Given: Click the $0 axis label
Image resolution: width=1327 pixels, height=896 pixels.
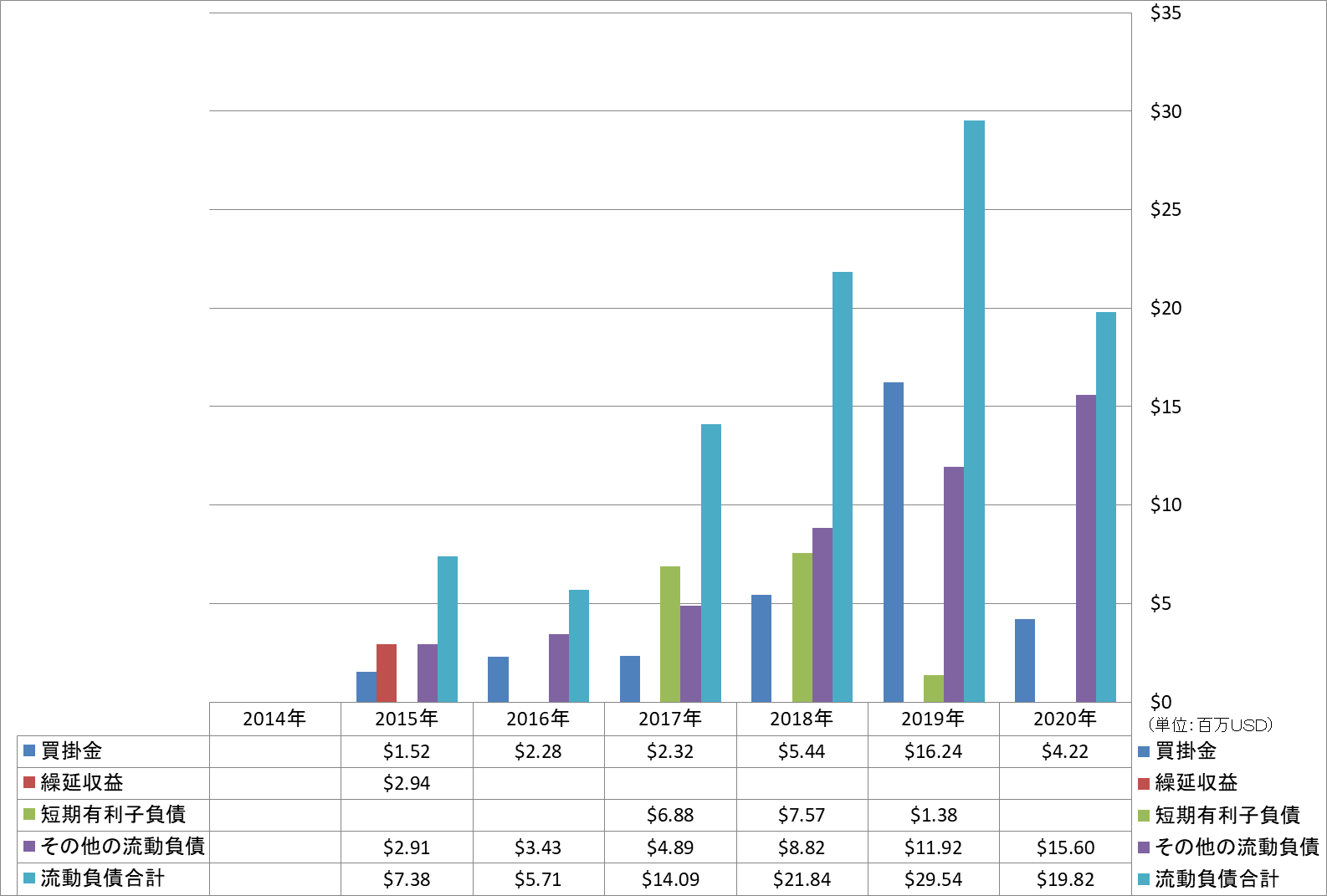Looking at the screenshot, I should [x=1160, y=702].
